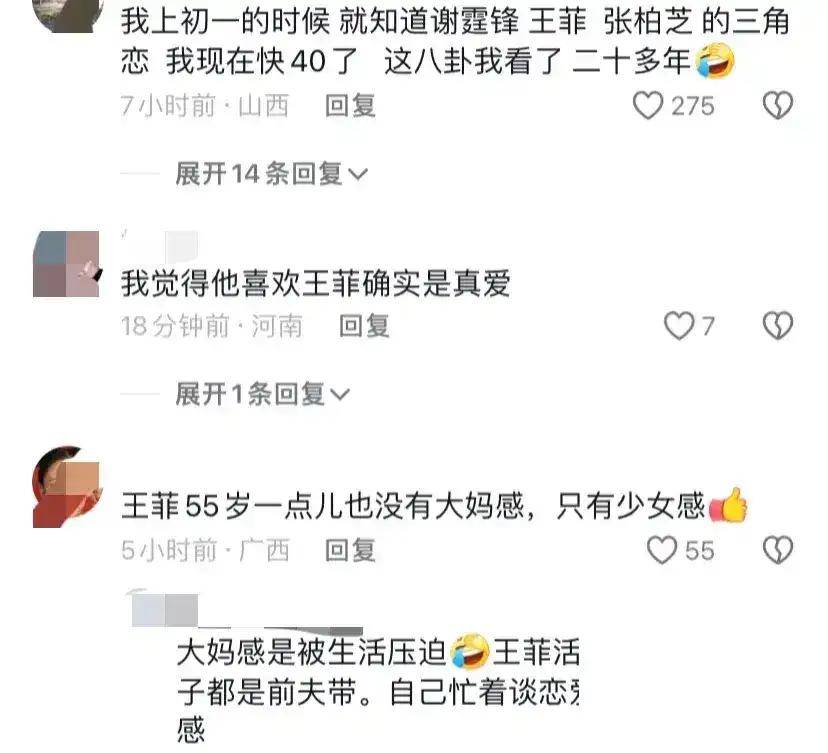Expand 1 reply under Henan comment
828x753 pixels.
point(262,394)
